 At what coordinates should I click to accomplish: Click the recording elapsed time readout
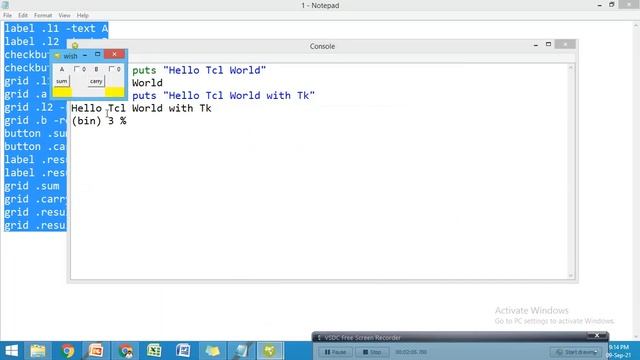click(x=411, y=352)
